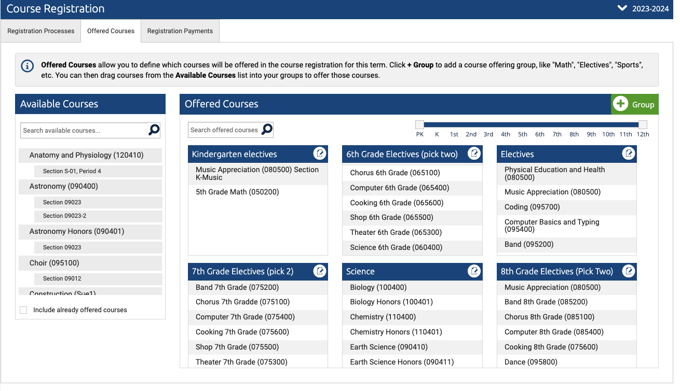Edit the 6th Grade Electives group
The image size is (680, 391).
[x=474, y=153]
